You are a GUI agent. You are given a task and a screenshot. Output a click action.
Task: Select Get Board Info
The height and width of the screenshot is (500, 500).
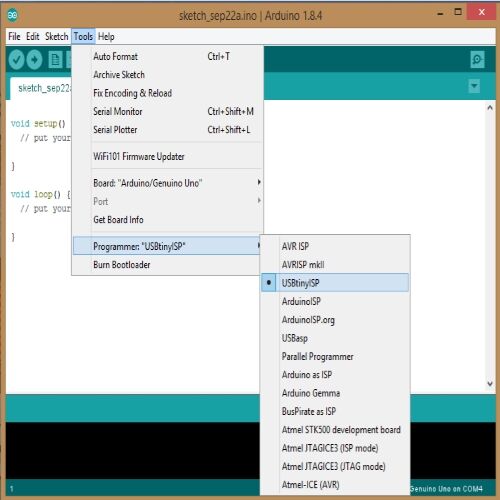click(x=168, y=220)
